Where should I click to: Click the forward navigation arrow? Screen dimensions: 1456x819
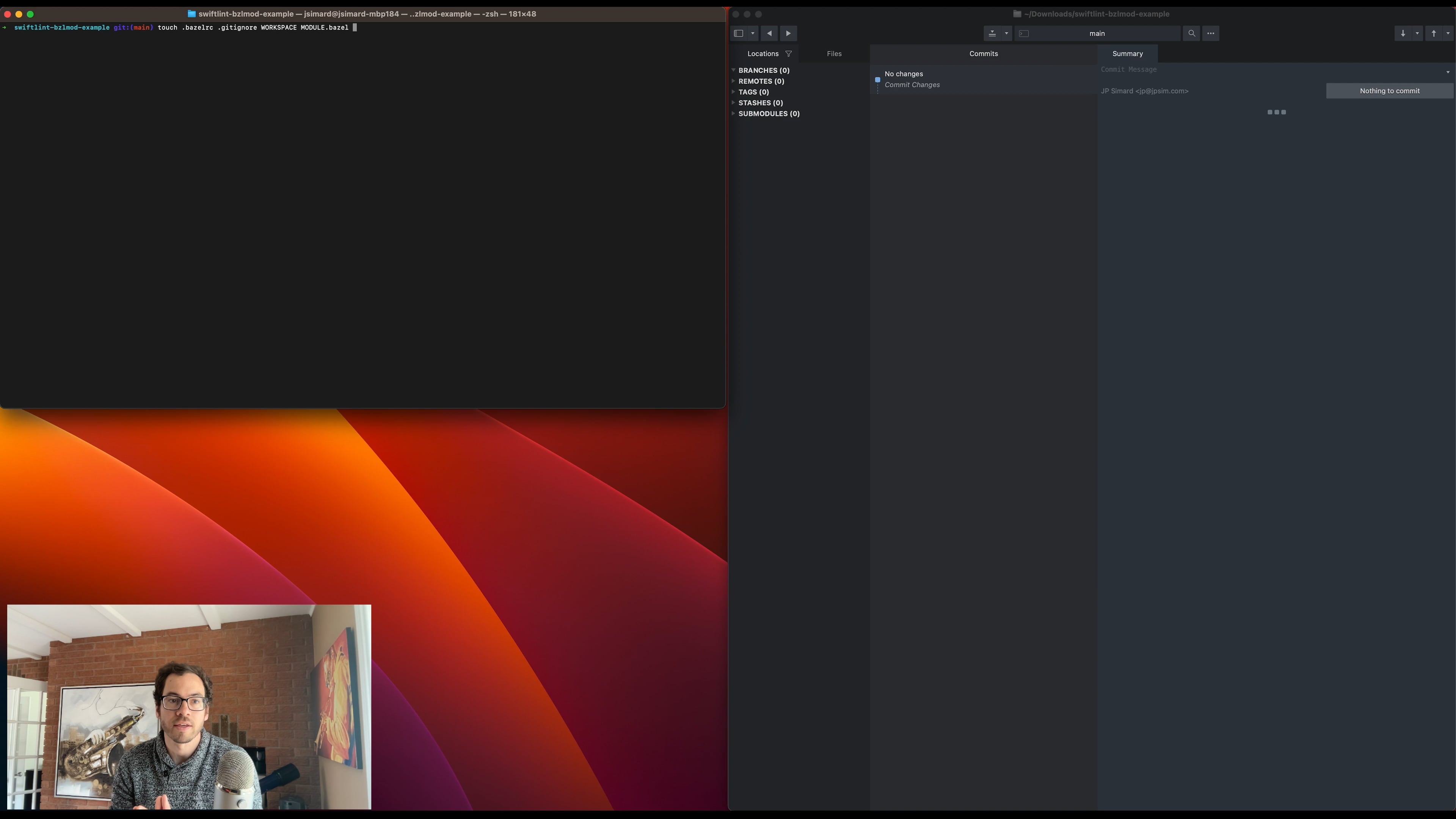coord(789,33)
